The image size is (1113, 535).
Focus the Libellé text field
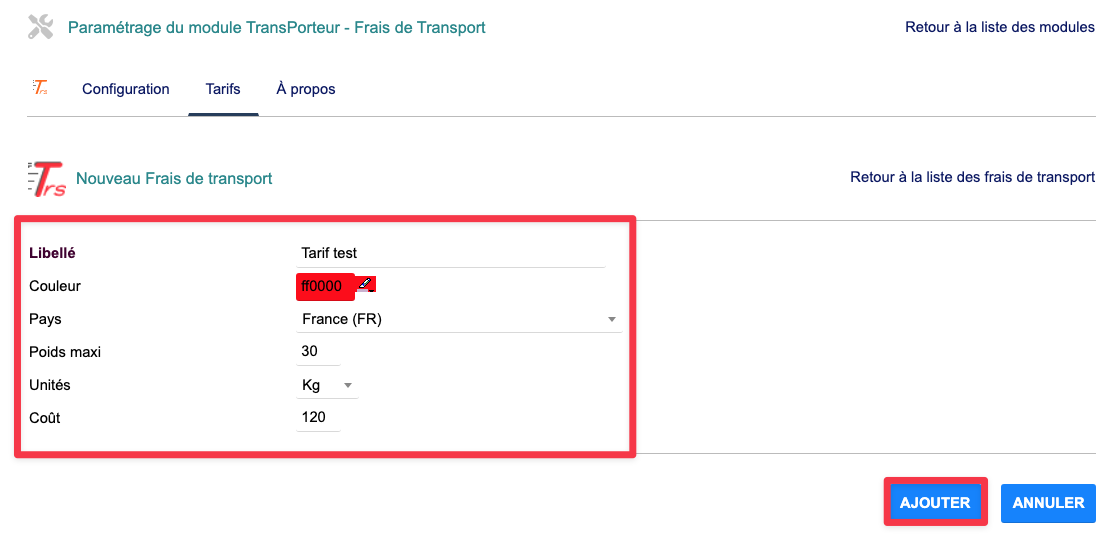[452, 254]
